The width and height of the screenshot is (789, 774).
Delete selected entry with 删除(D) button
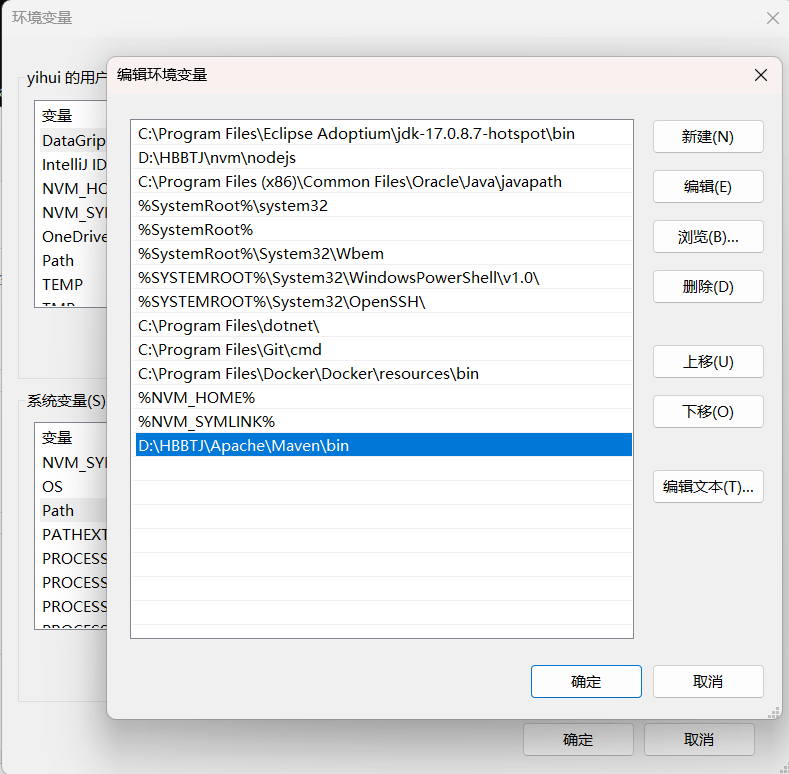point(707,287)
